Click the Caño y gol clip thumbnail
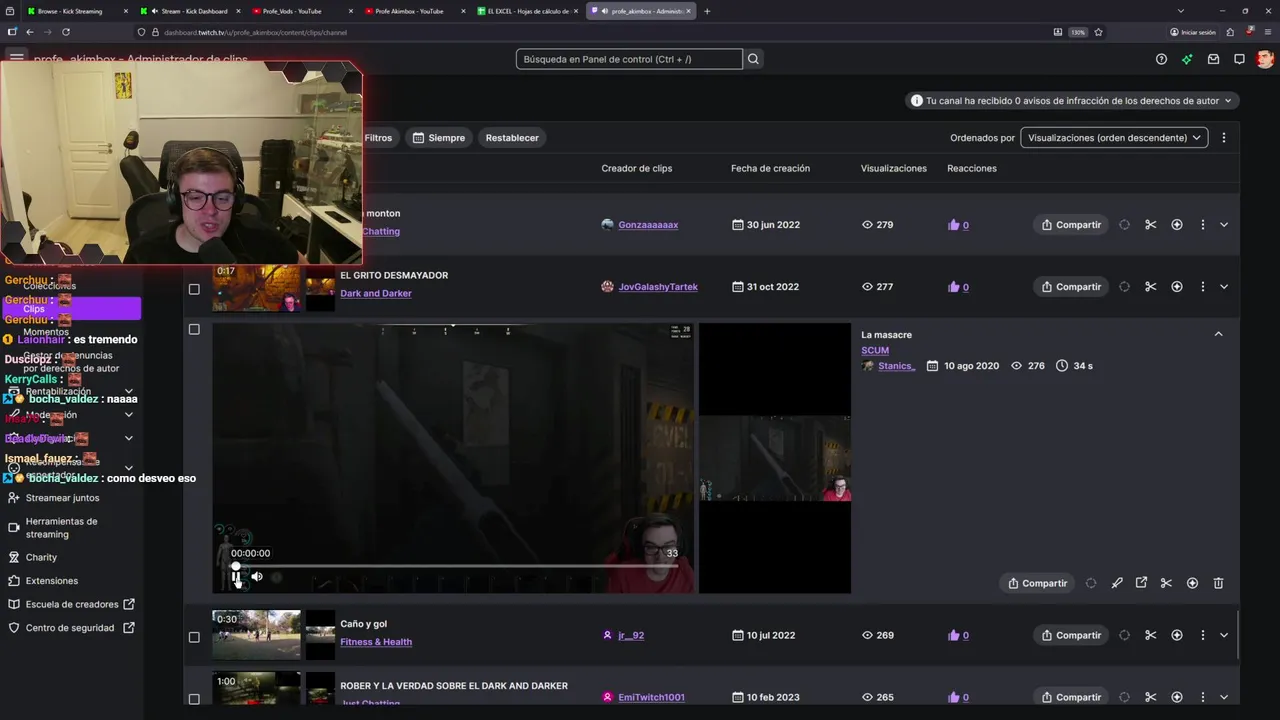Viewport: 1280px width, 720px height. point(256,635)
